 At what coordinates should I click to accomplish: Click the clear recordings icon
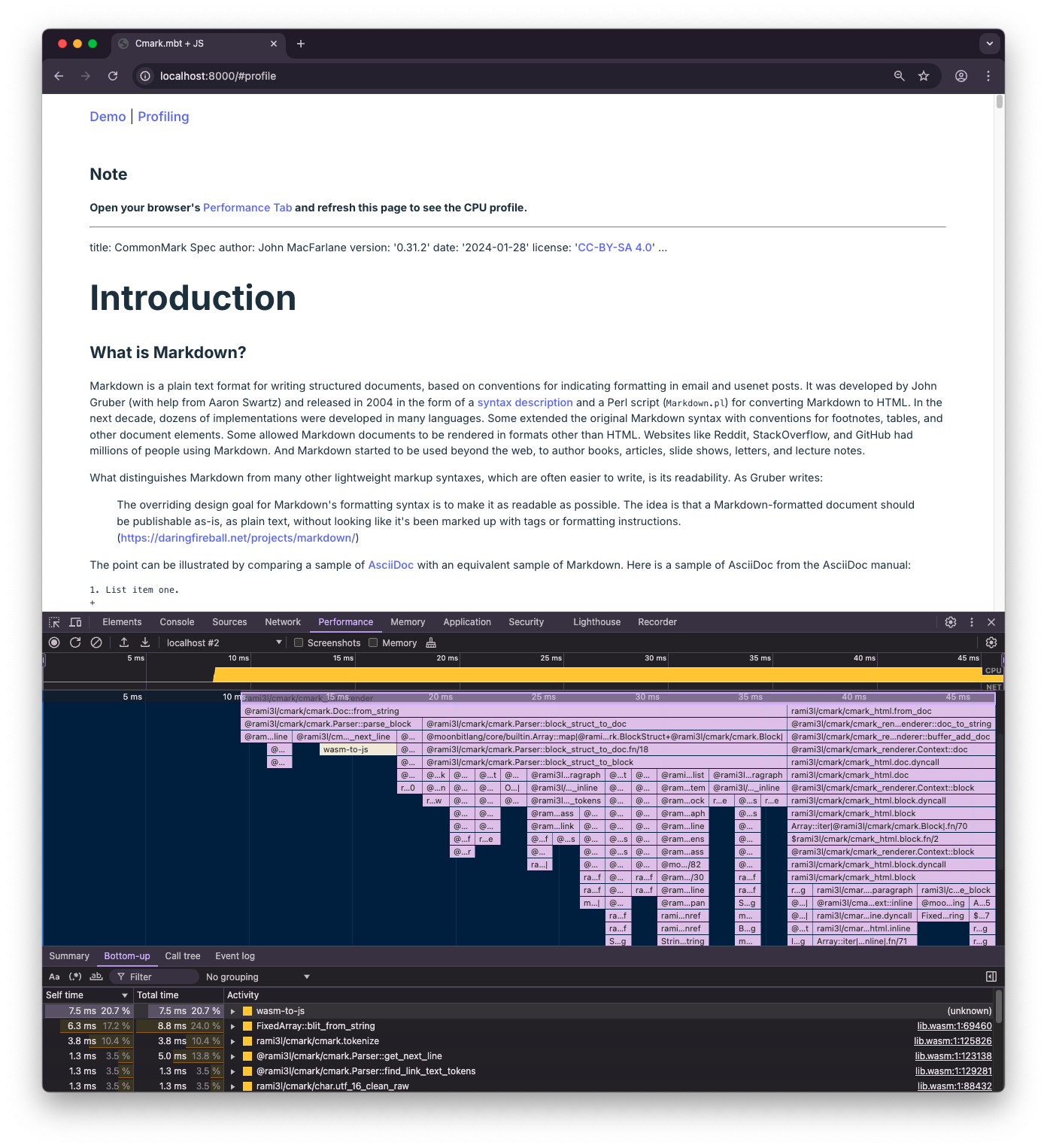tap(96, 642)
